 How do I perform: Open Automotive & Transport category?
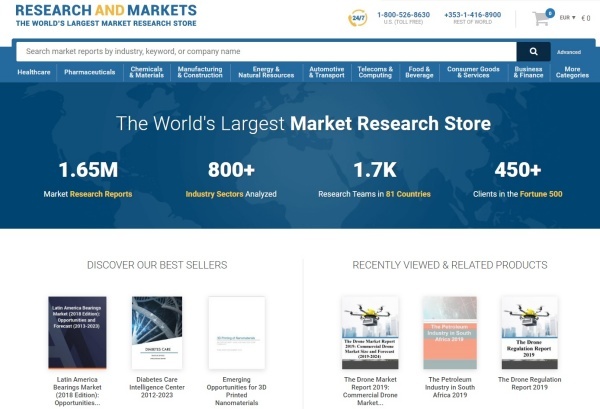point(327,72)
